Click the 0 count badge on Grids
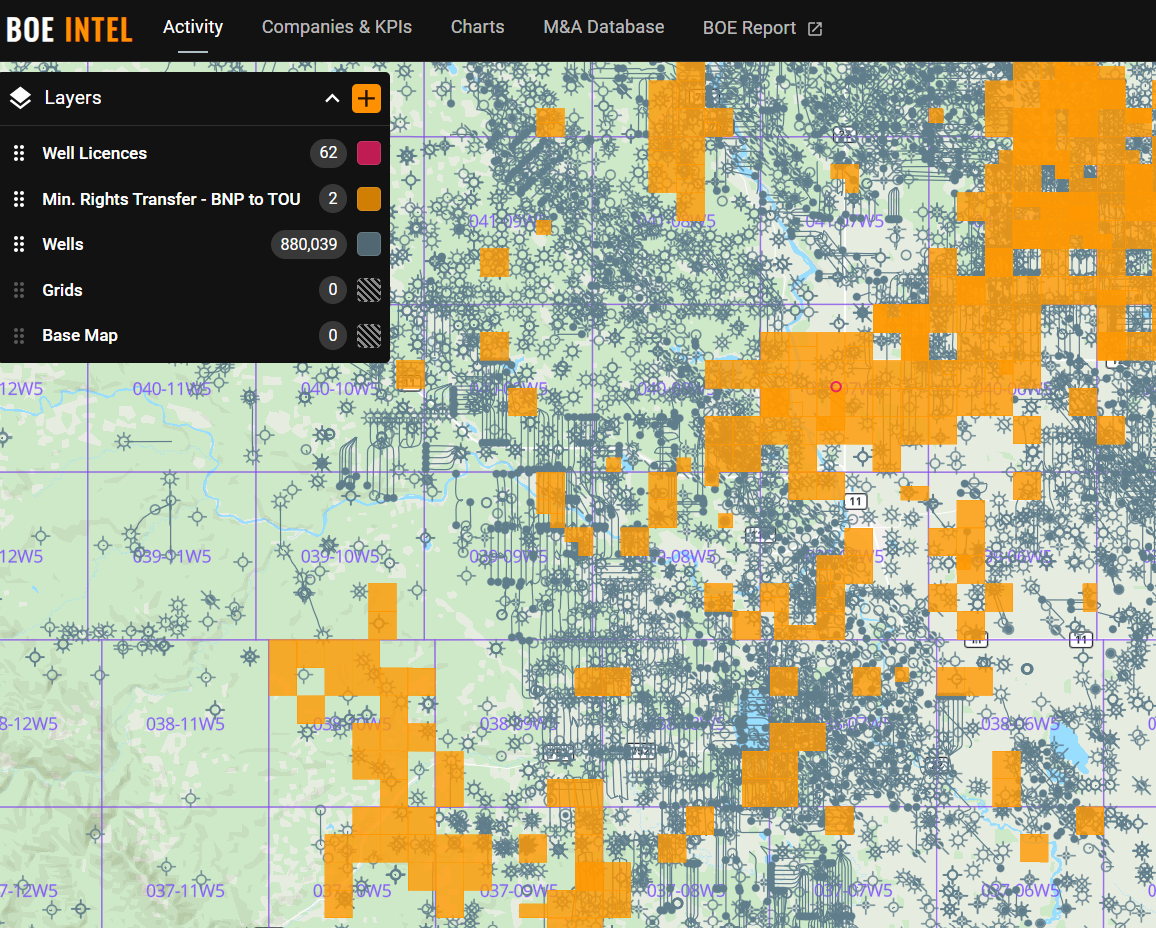 point(332,290)
